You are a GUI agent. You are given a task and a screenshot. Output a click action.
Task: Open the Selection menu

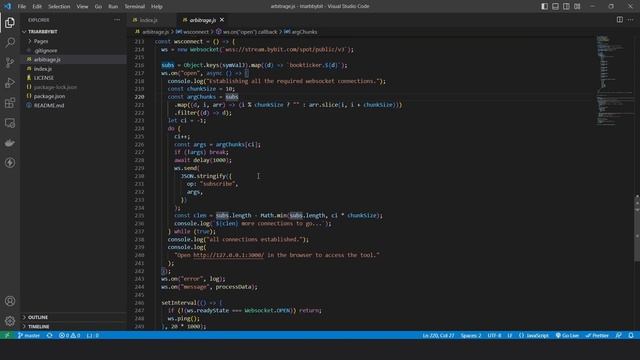tap(59, 7)
